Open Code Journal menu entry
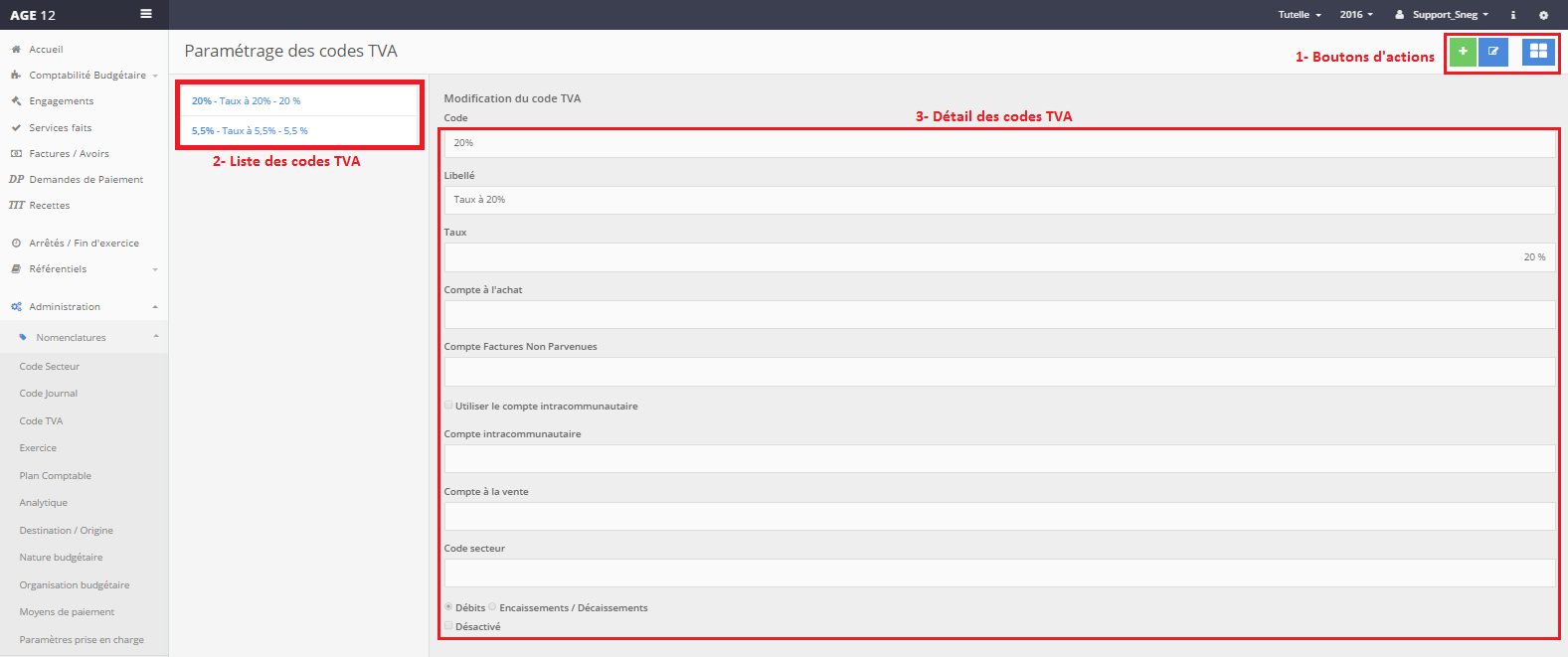1568x657 pixels. (49, 394)
